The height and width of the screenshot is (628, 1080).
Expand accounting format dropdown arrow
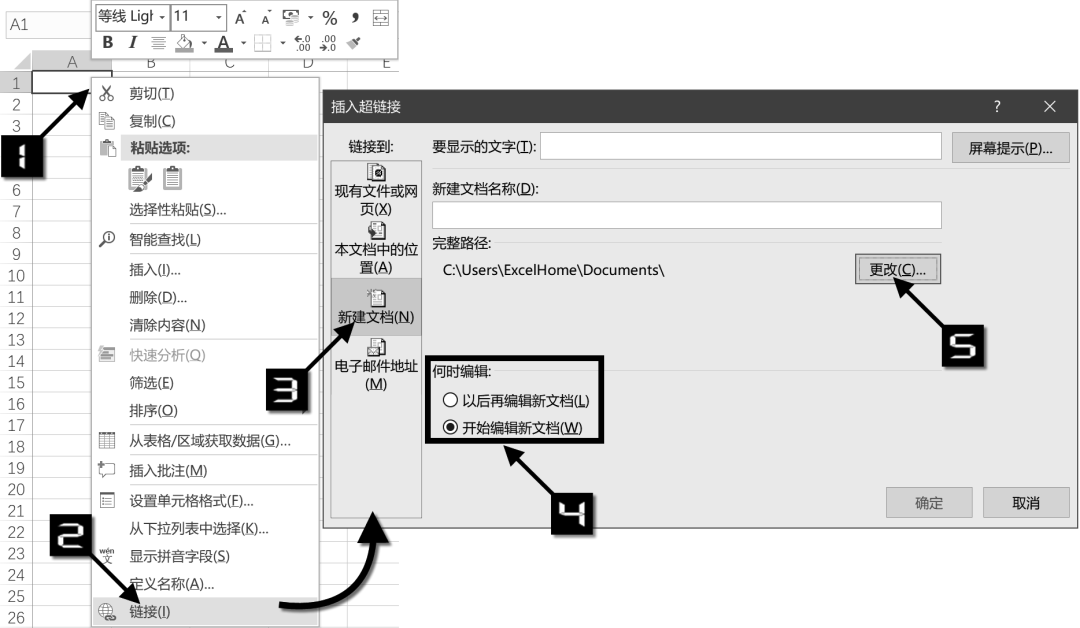311,17
